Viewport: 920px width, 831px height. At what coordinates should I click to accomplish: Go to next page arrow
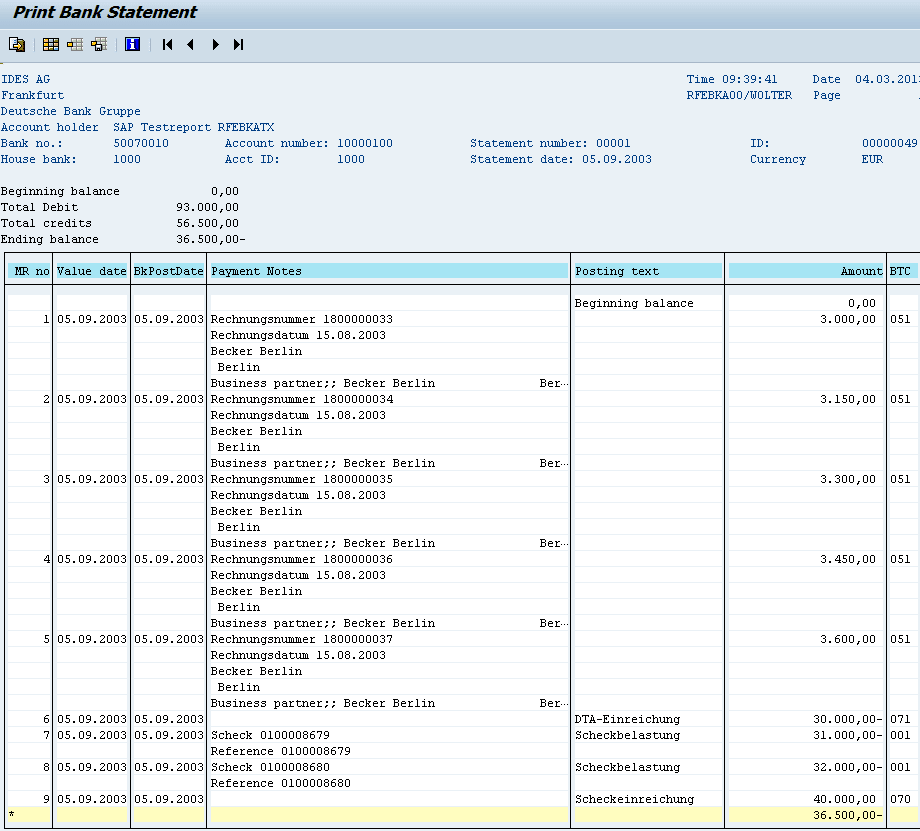(215, 44)
